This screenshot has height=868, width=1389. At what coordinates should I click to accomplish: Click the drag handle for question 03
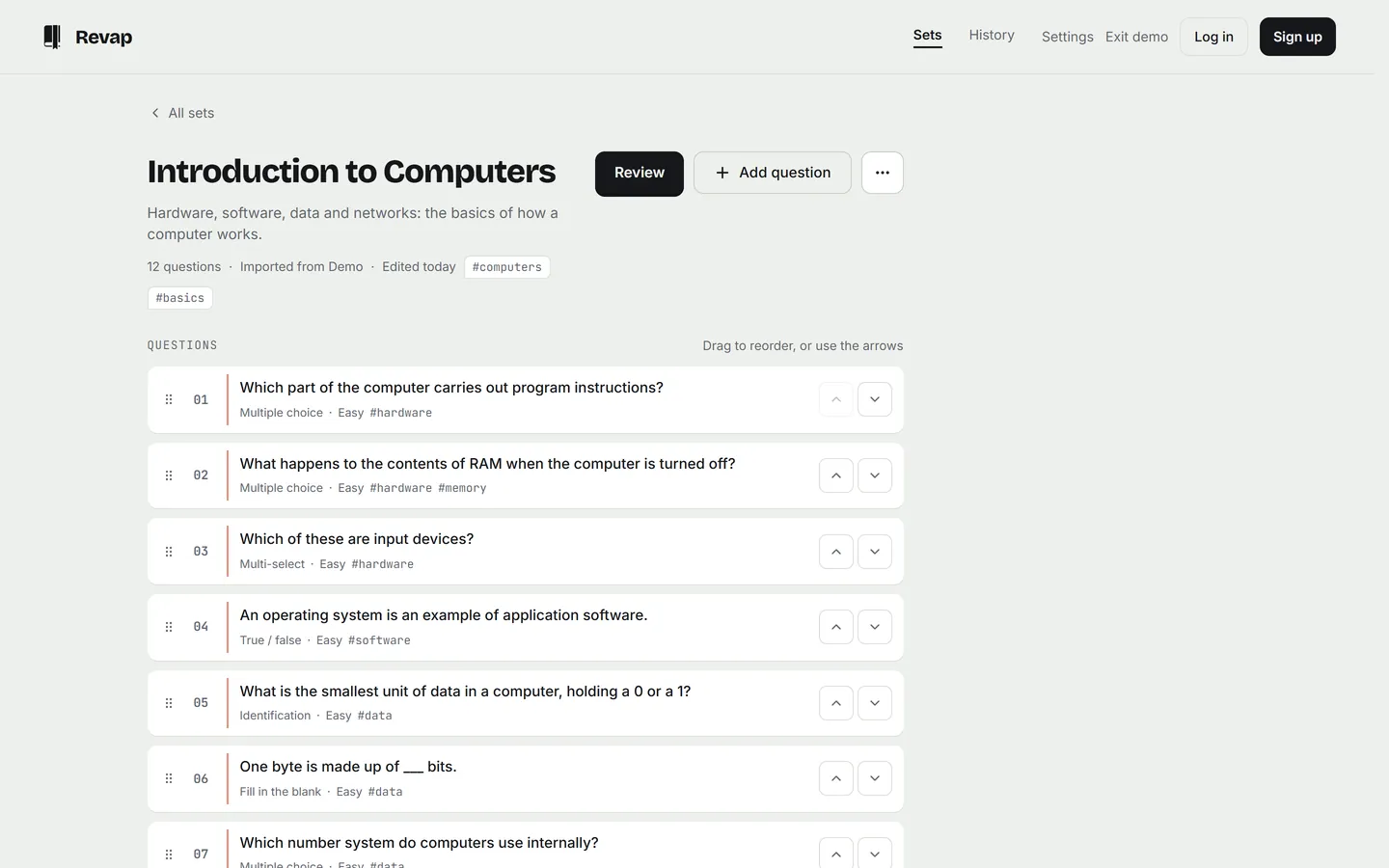pos(169,552)
